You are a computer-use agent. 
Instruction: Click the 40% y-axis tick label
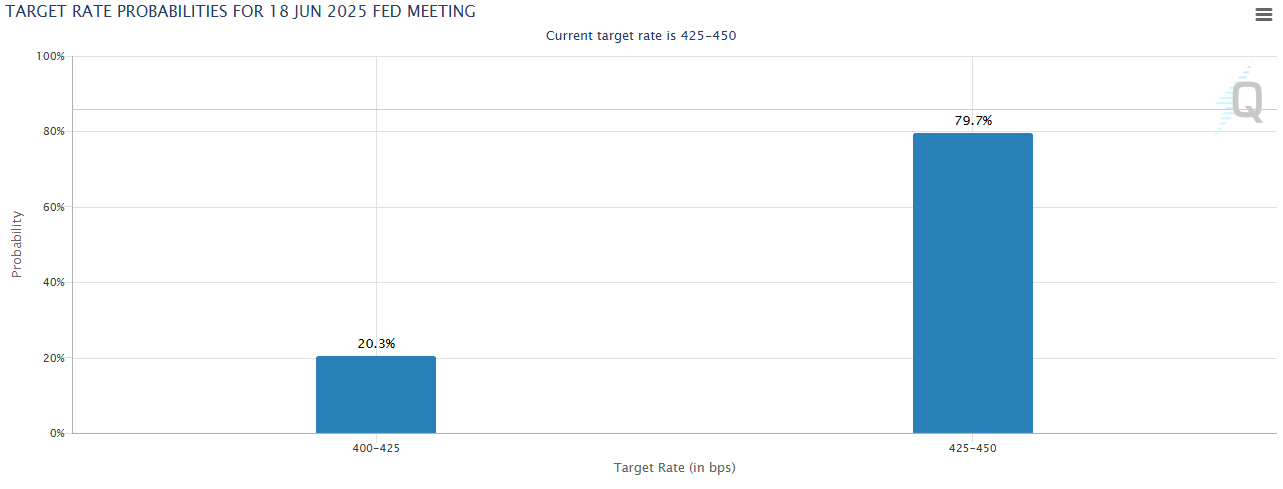click(53, 283)
